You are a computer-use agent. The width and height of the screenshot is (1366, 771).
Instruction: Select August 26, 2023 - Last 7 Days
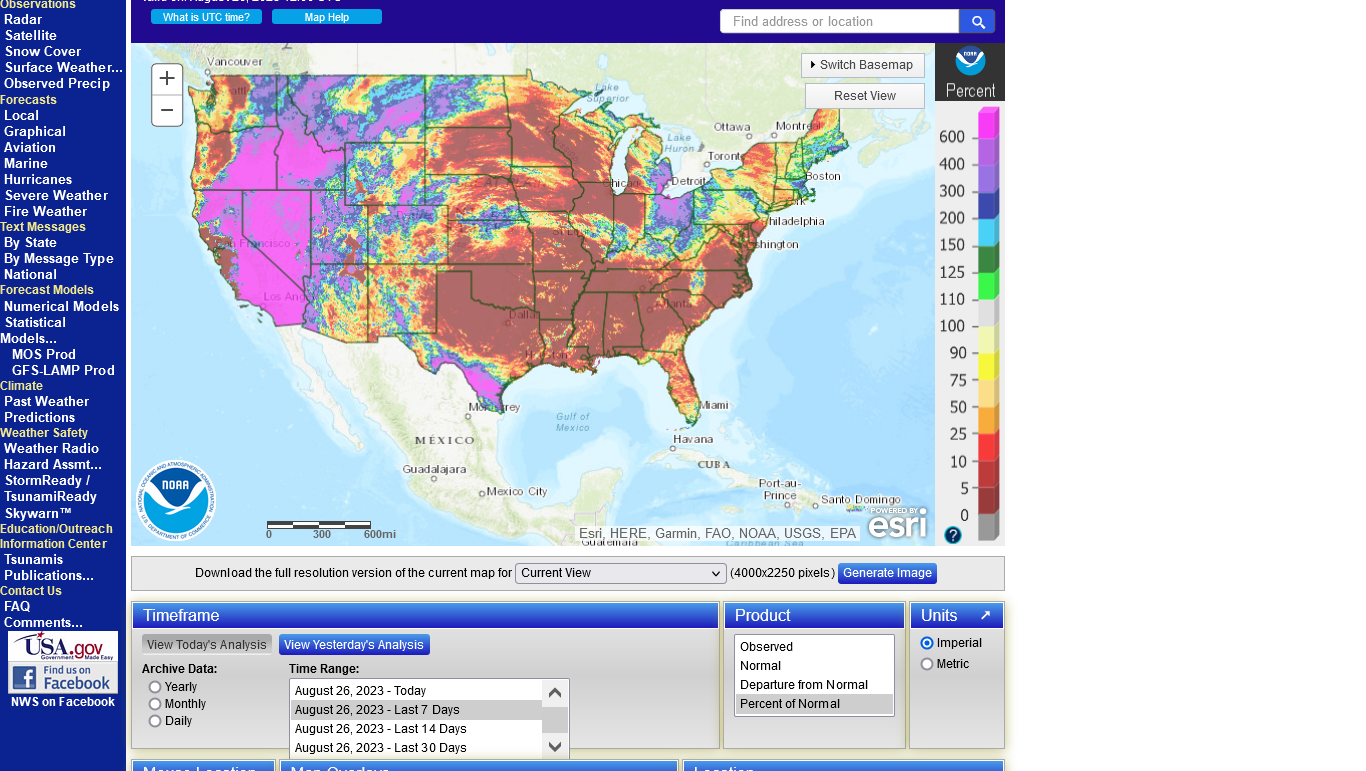point(416,710)
